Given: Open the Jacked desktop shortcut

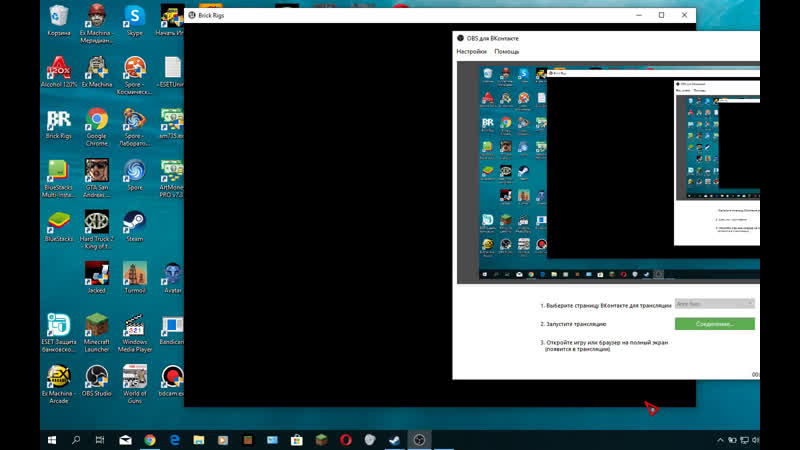Looking at the screenshot, I should 97,278.
